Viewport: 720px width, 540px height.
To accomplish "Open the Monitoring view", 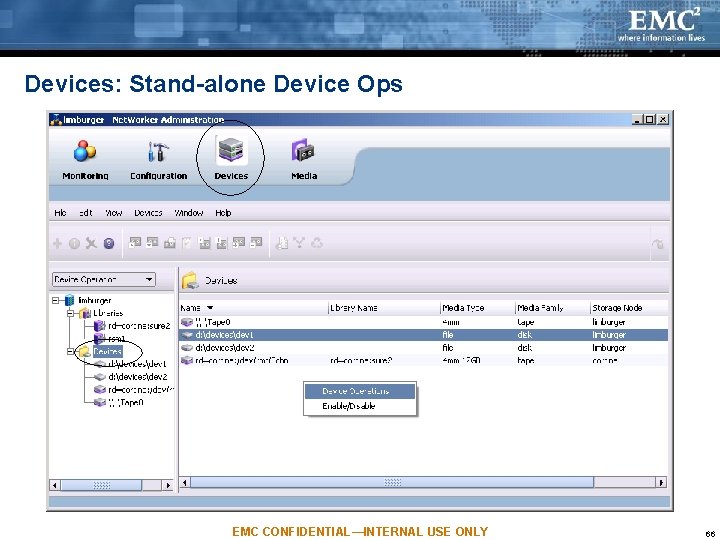I will click(85, 159).
